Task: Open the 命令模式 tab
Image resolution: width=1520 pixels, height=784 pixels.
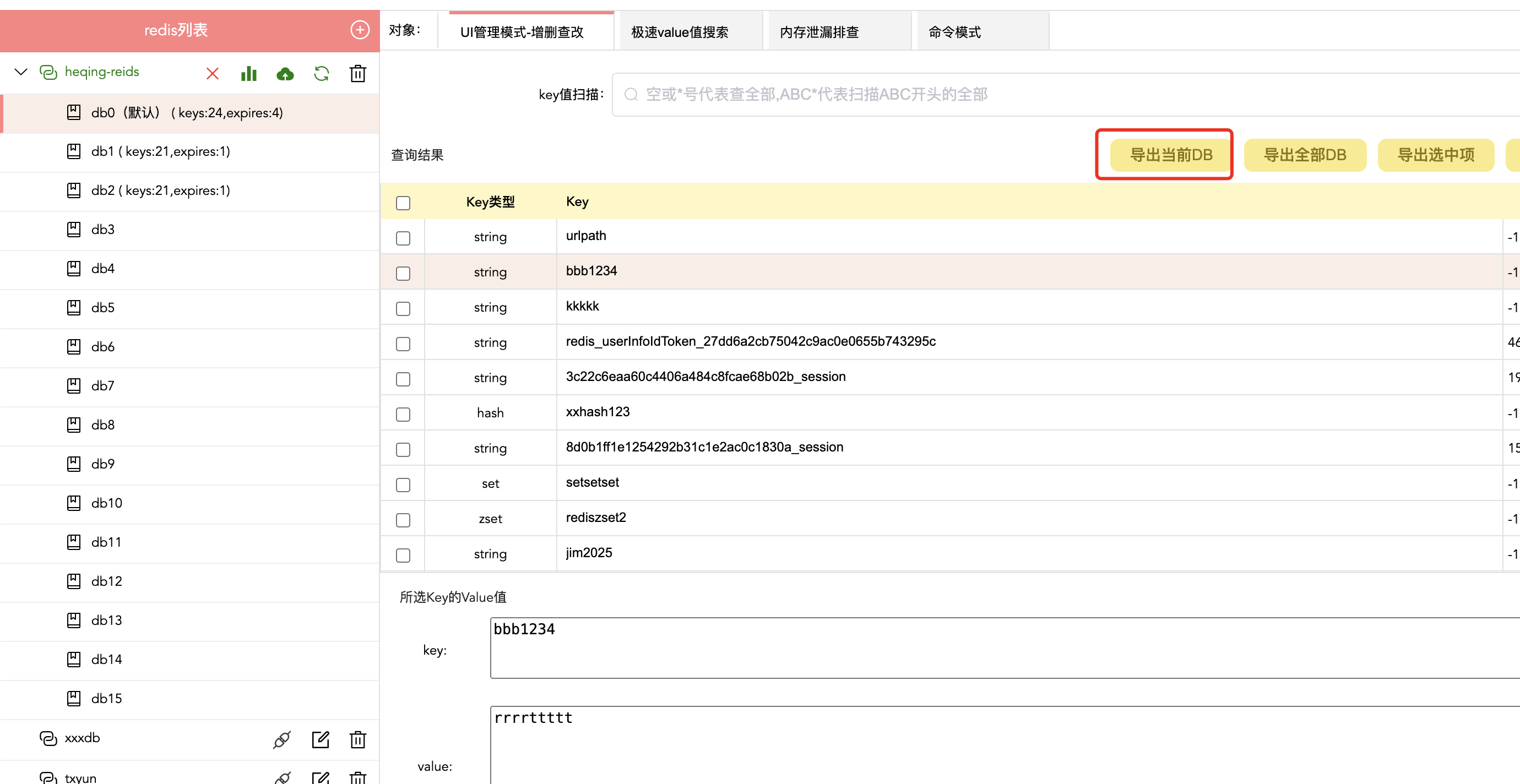Action: pyautogui.click(x=954, y=32)
